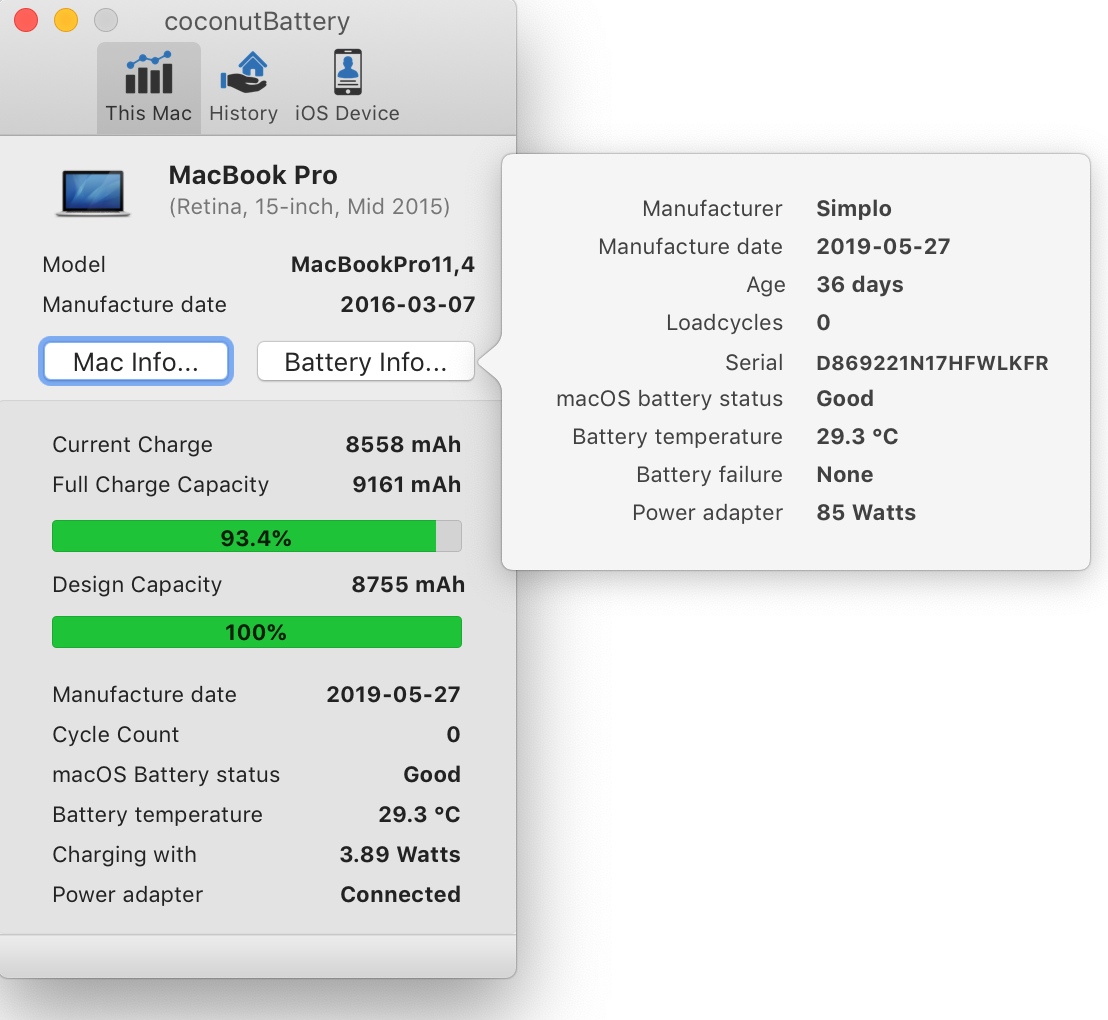Minimize window with the yellow button
Image resolution: width=1108 pixels, height=1020 pixels.
tap(66, 20)
